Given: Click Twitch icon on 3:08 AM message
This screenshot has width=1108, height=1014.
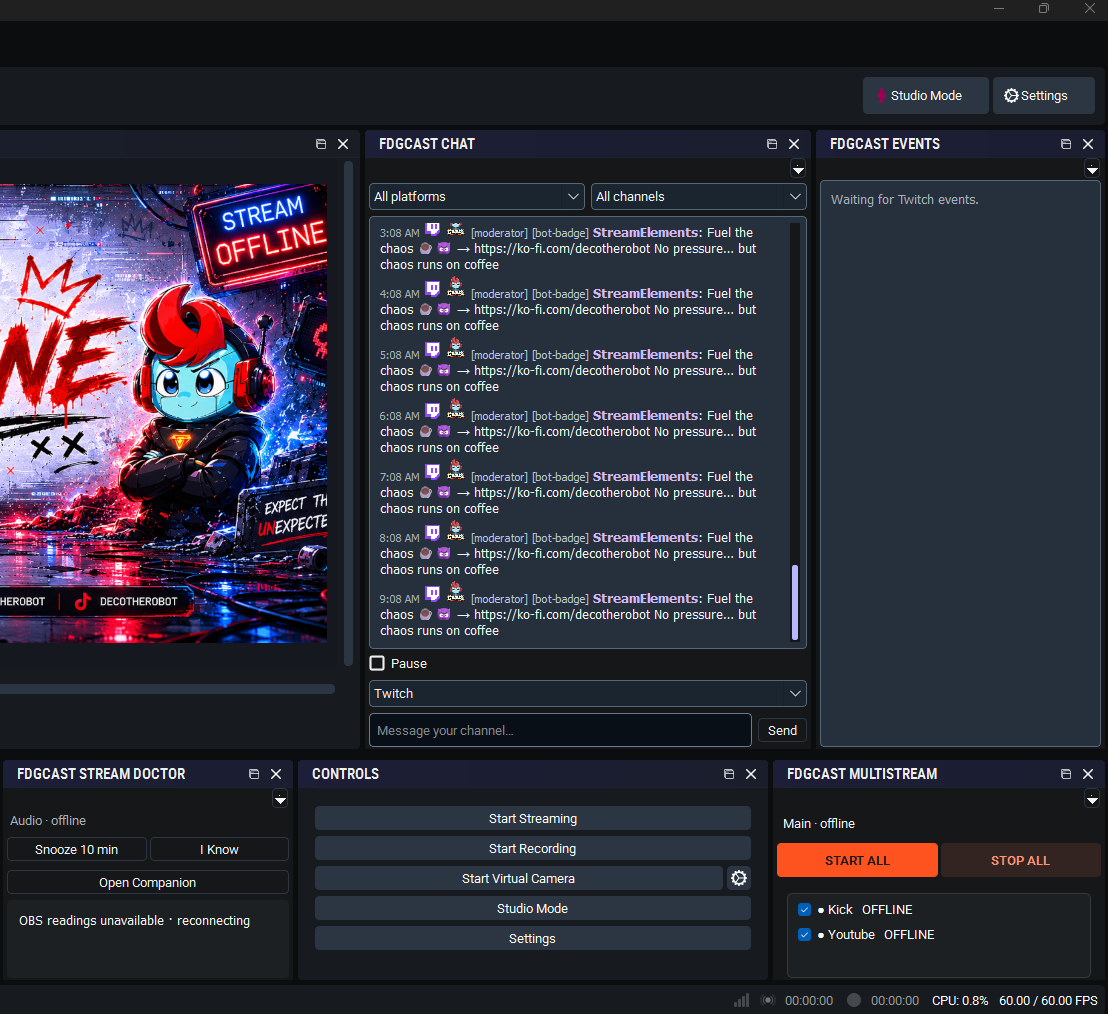Looking at the screenshot, I should (x=432, y=229).
